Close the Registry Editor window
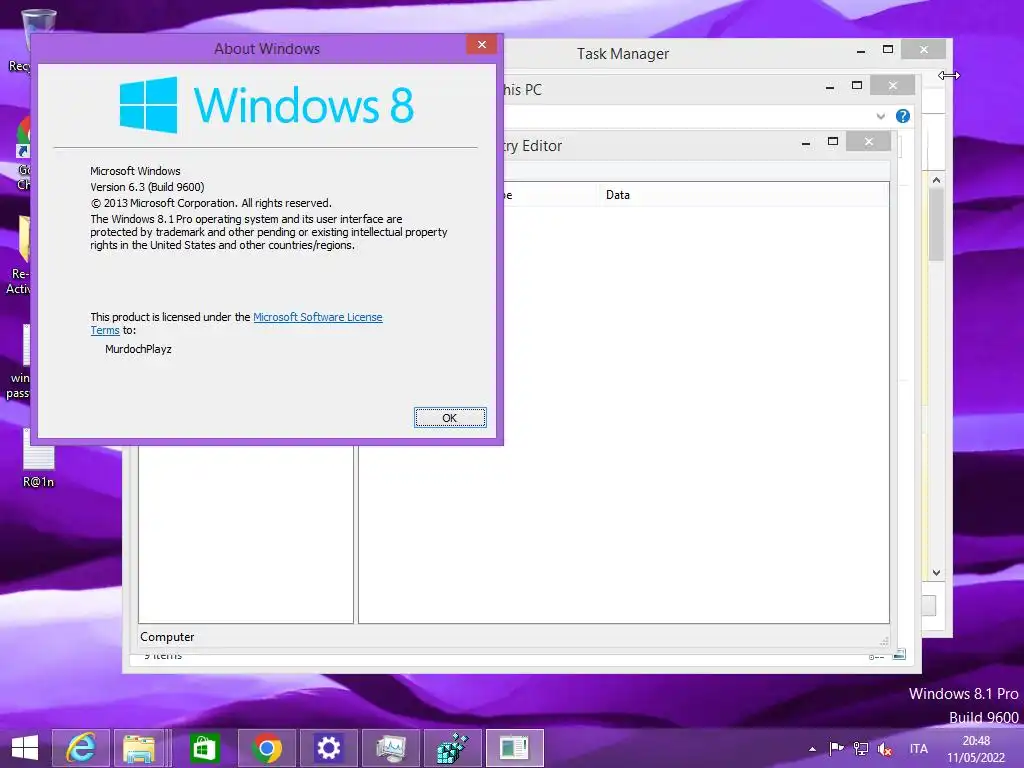This screenshot has width=1024, height=768. tap(869, 142)
